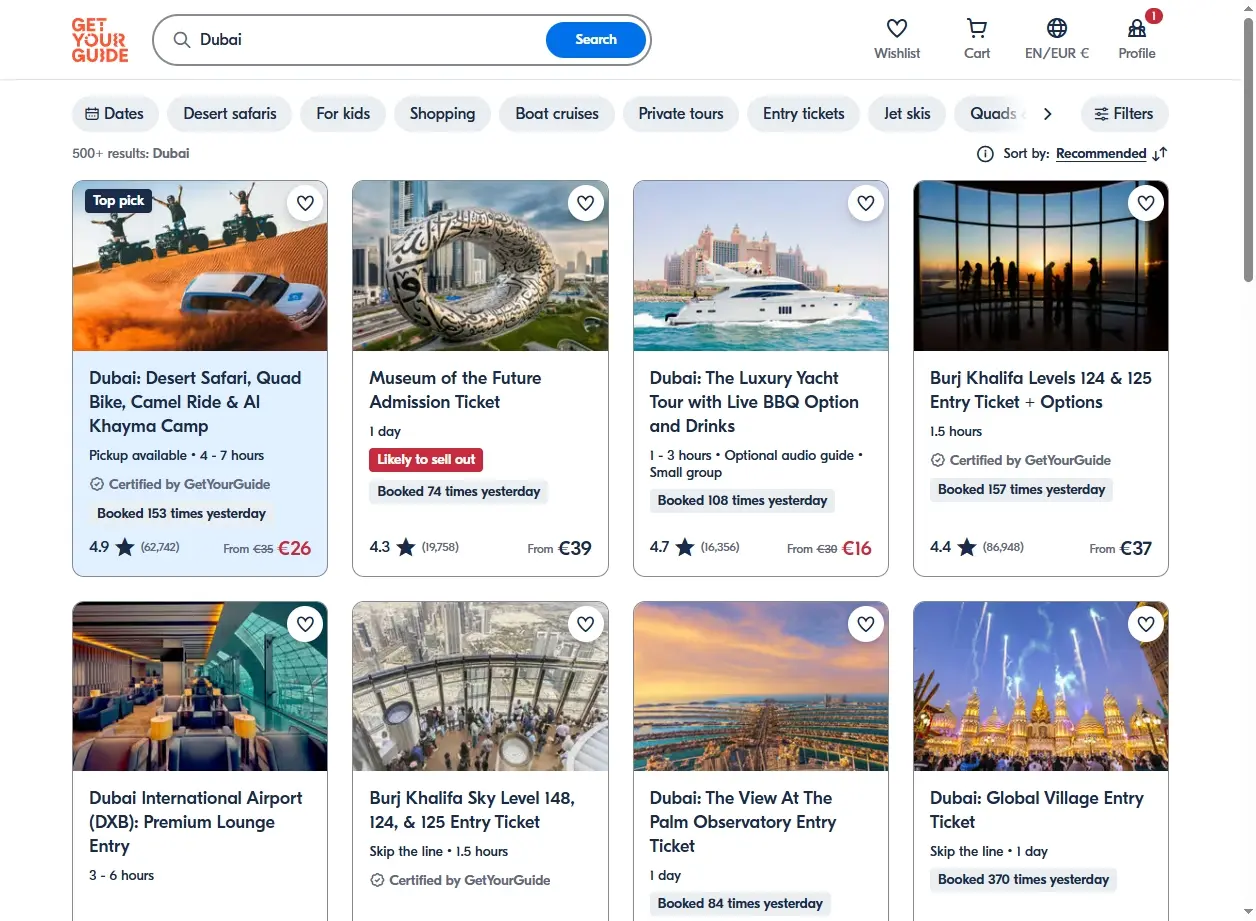Select the Boat cruises filter chip
Image resolution: width=1256 pixels, height=921 pixels.
tap(557, 114)
